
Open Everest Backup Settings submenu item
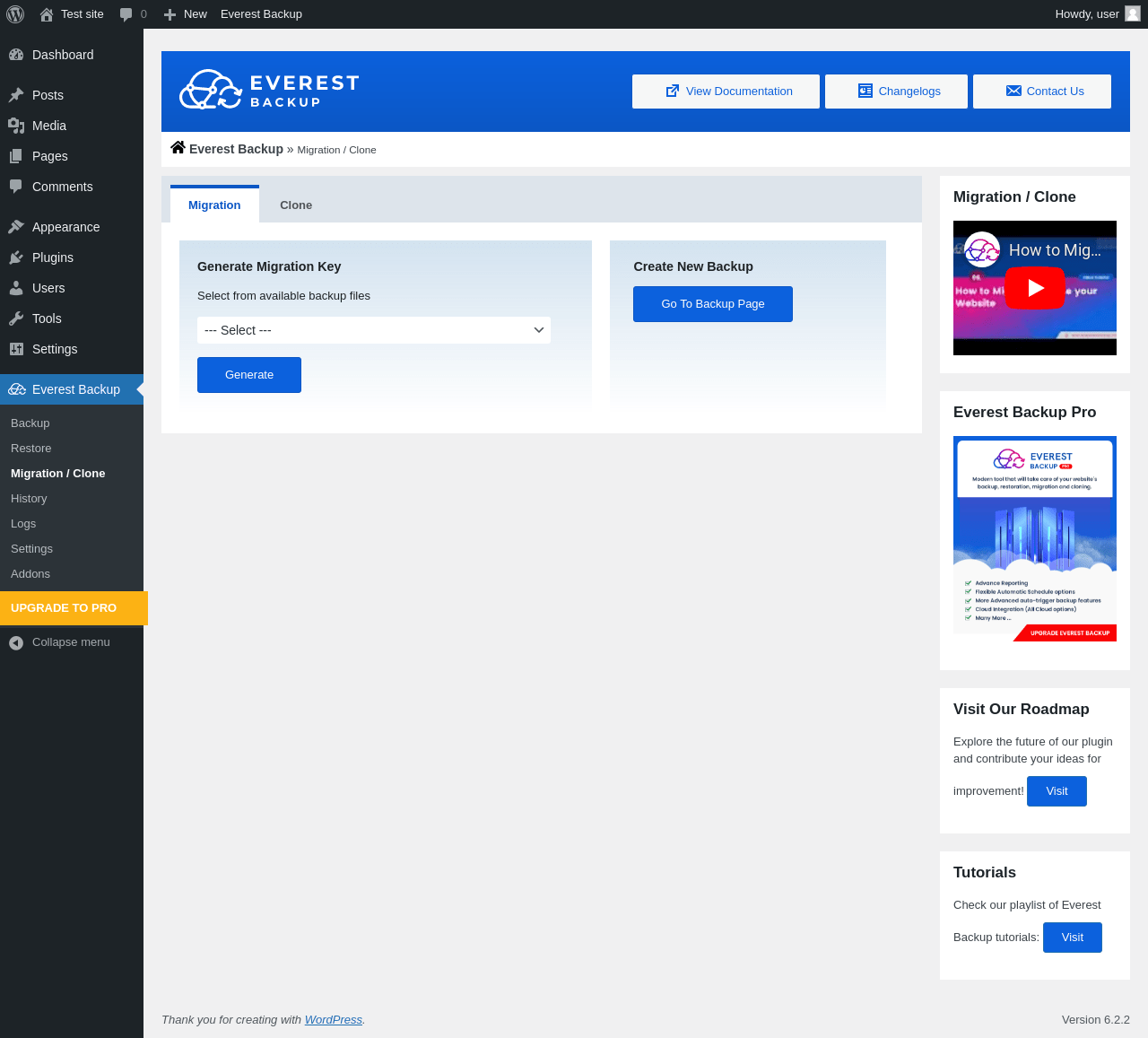point(31,549)
